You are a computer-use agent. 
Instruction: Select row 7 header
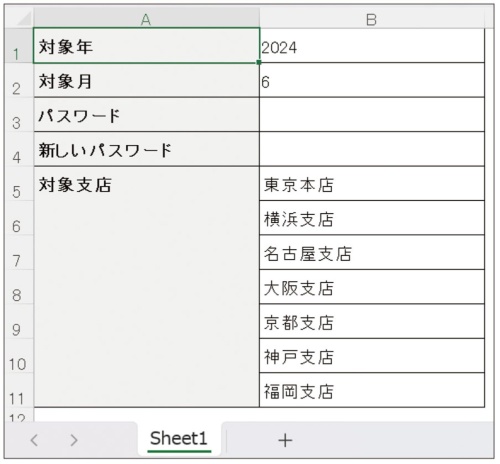[x=19, y=253]
